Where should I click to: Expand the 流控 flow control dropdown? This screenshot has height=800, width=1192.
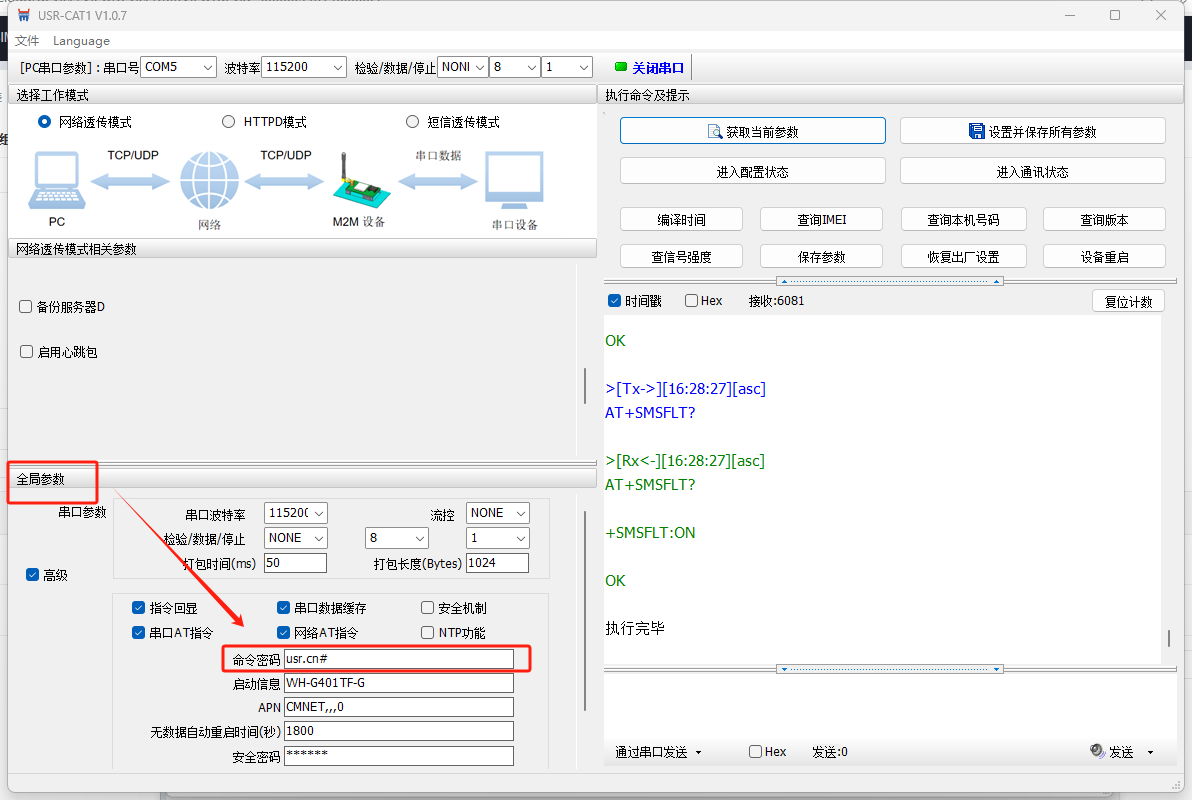pos(497,513)
